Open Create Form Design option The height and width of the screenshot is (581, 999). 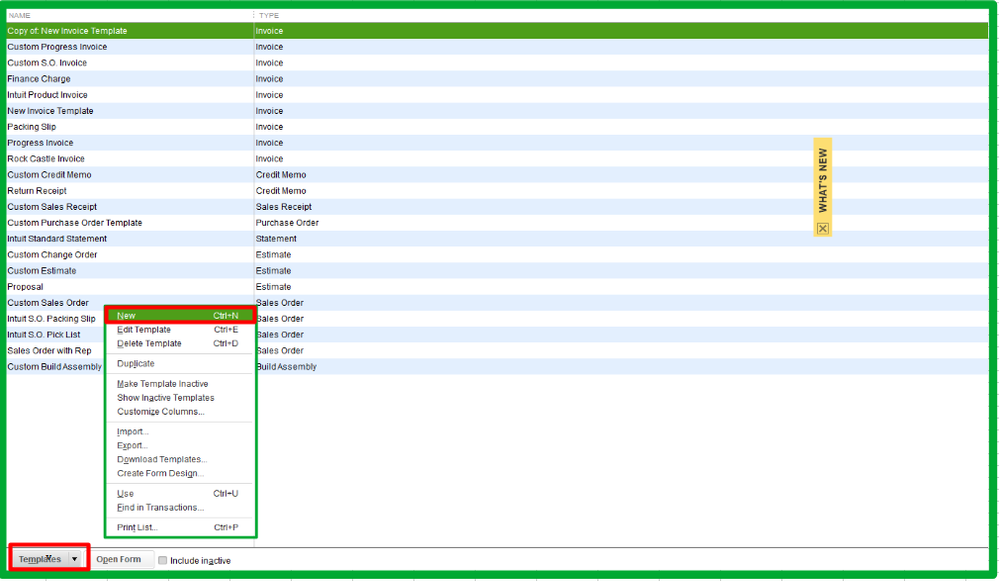180,473
